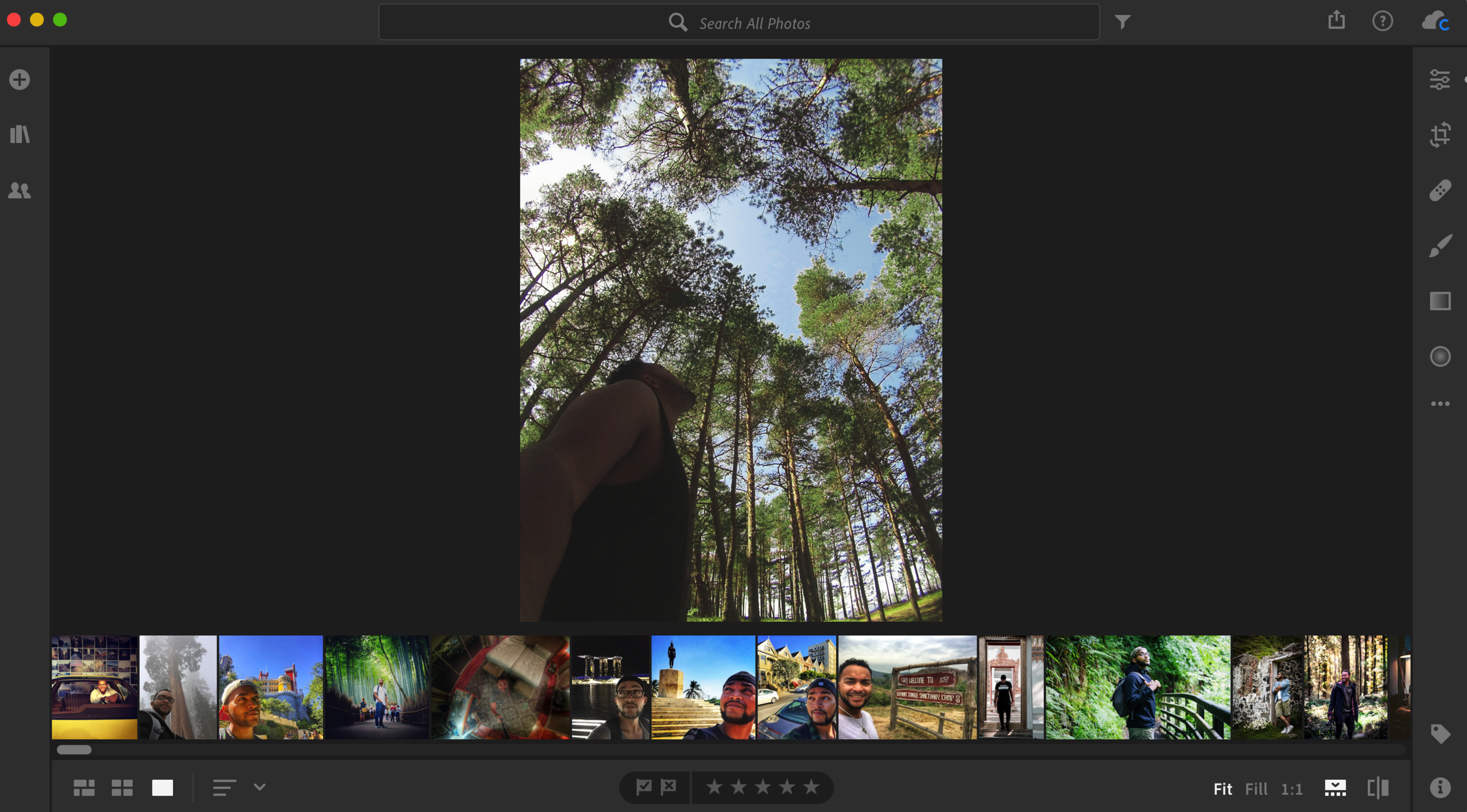This screenshot has width=1467, height=812.
Task: Select the Linear Gradient tool
Action: (1439, 301)
